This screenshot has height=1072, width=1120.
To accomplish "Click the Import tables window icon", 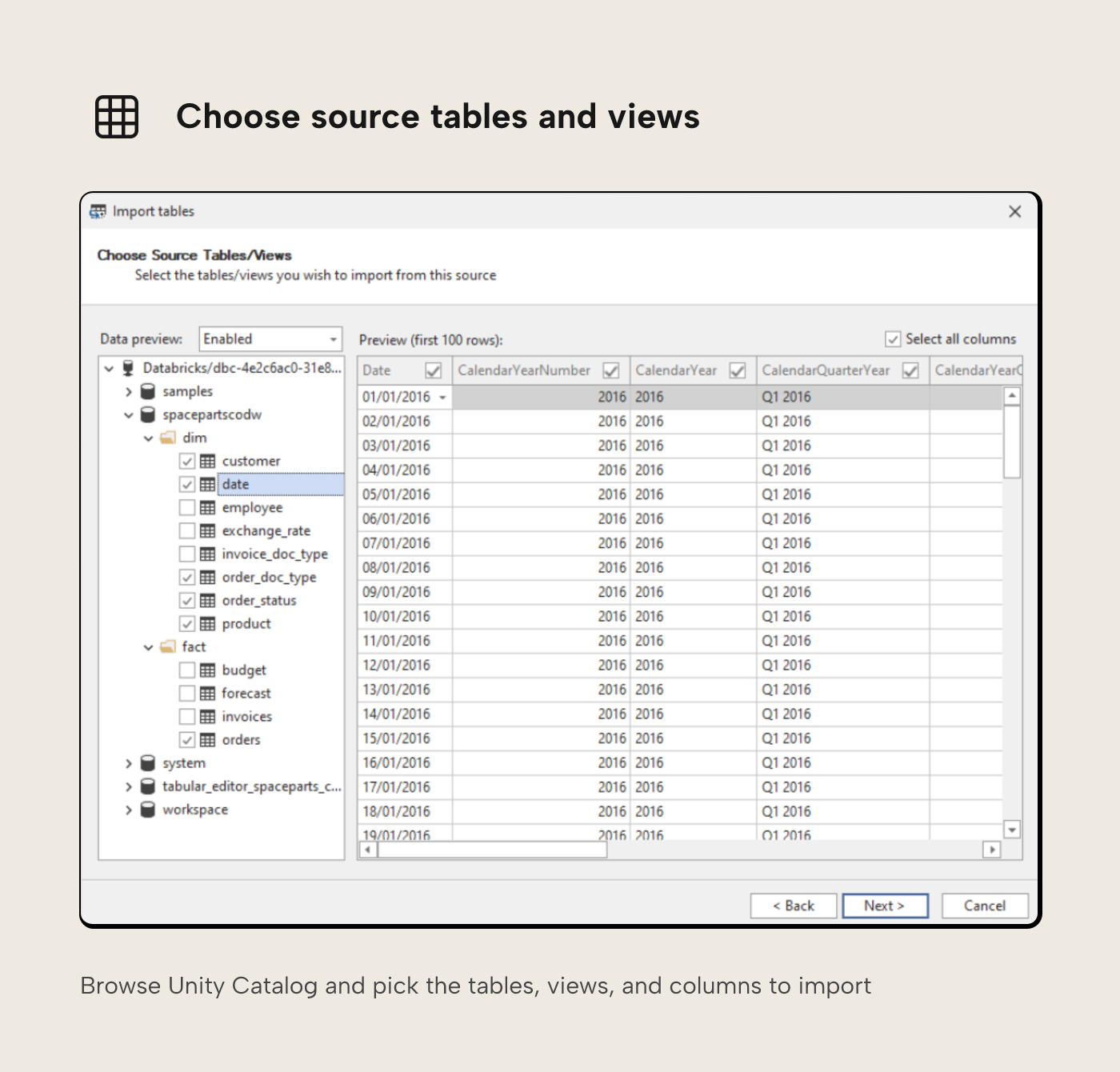I will 98,211.
